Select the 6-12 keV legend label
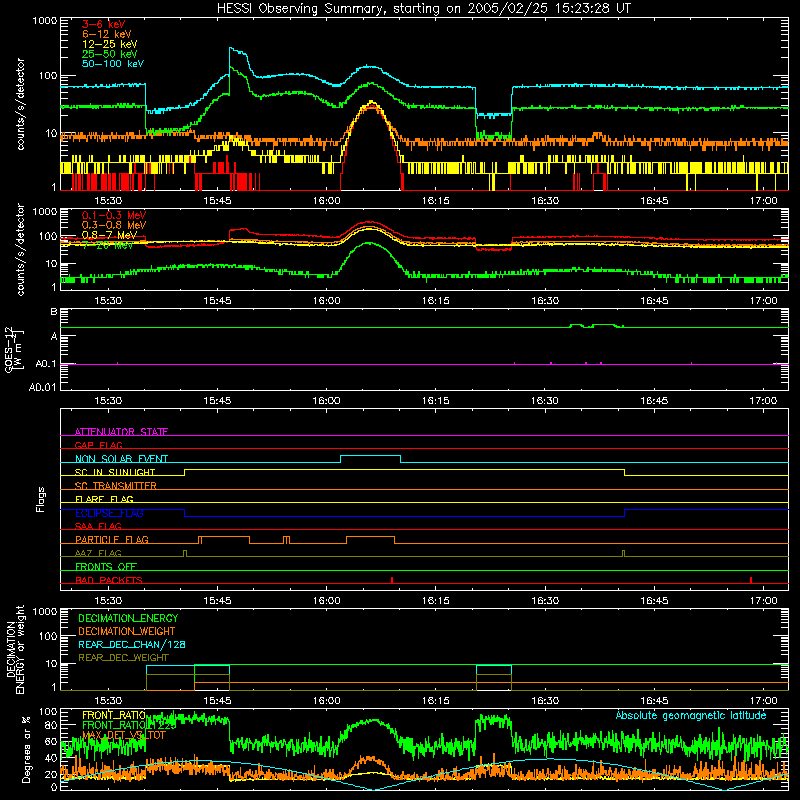Image resolution: width=800 pixels, height=800 pixels. [x=106, y=34]
